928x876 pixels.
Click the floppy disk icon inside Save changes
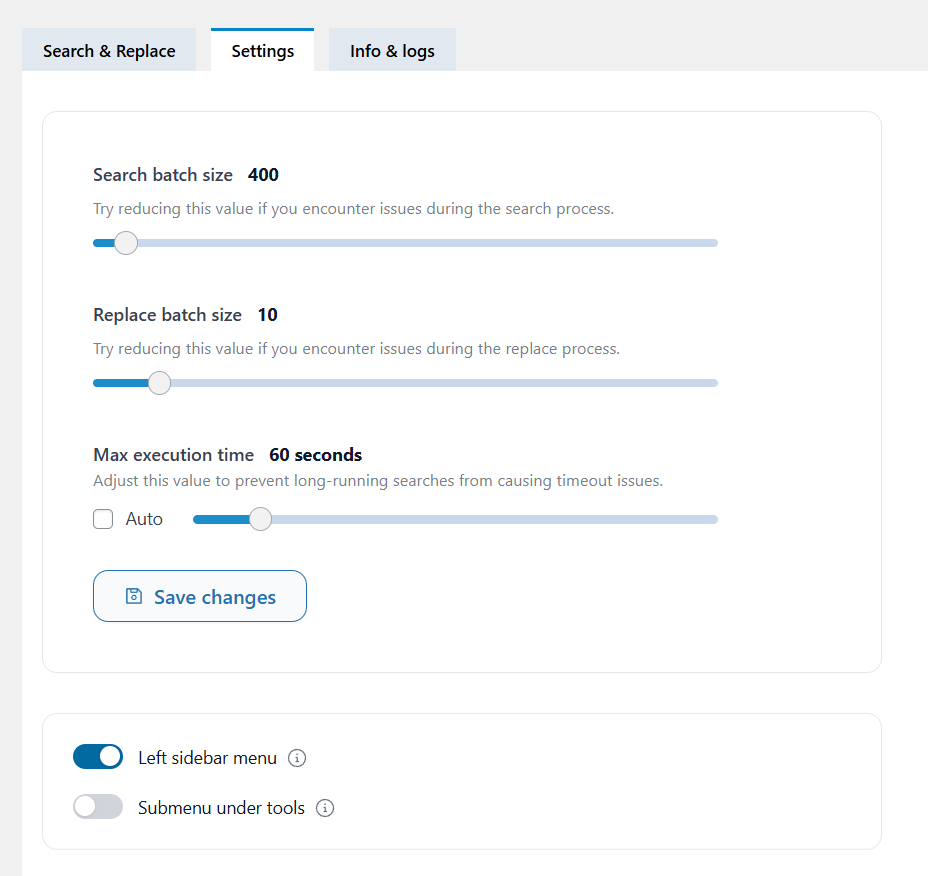133,596
